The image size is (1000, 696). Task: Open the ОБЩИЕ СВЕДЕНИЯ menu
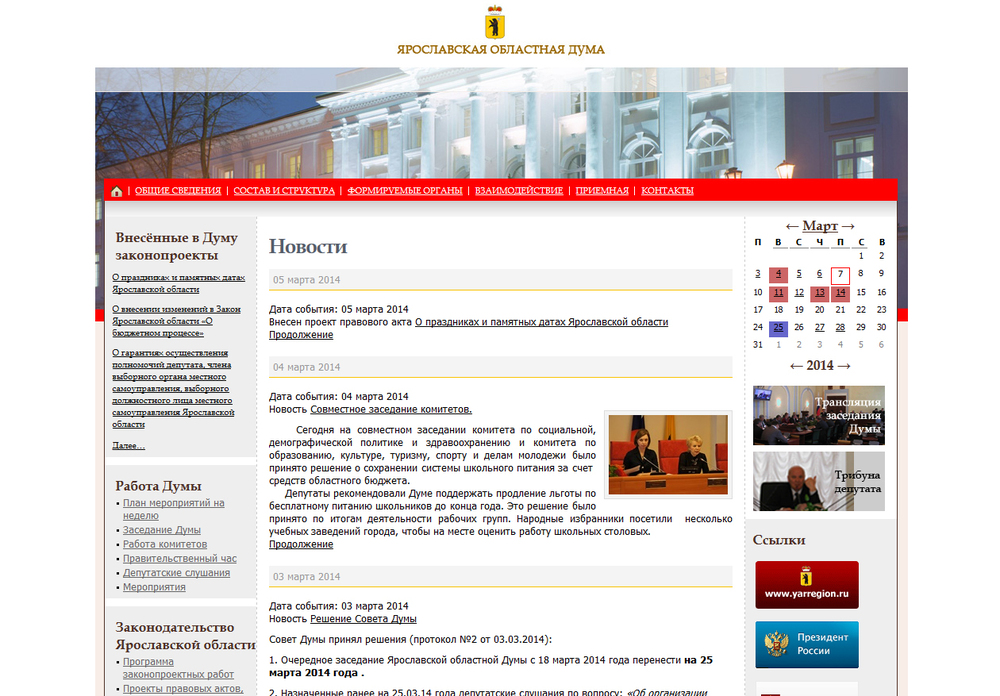point(178,191)
